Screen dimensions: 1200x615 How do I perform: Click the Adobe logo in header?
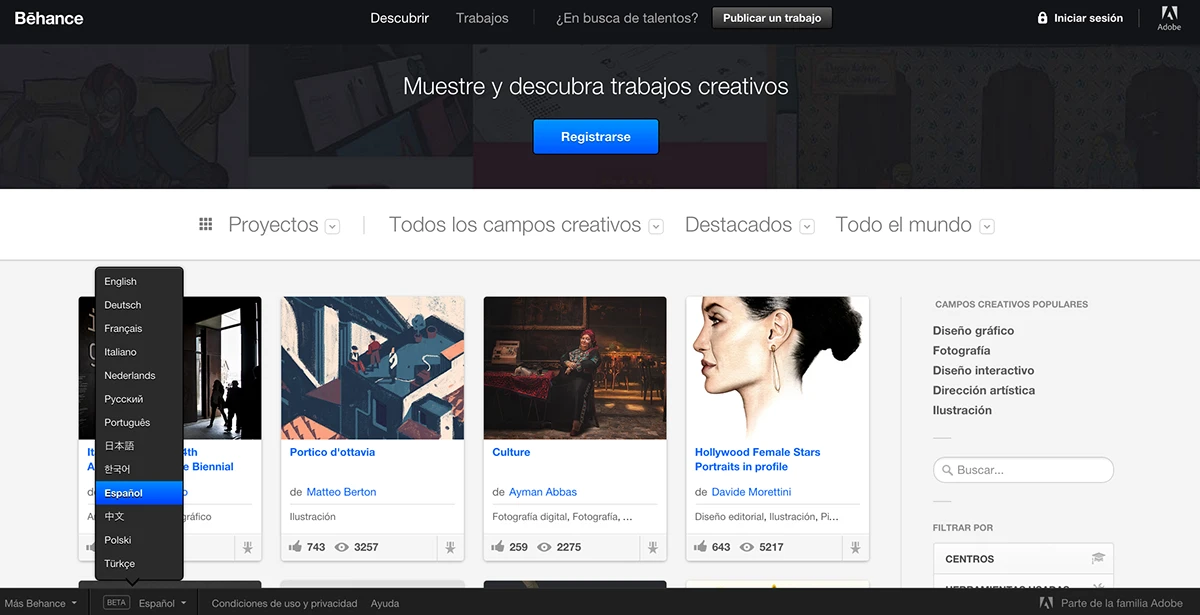tap(1168, 17)
